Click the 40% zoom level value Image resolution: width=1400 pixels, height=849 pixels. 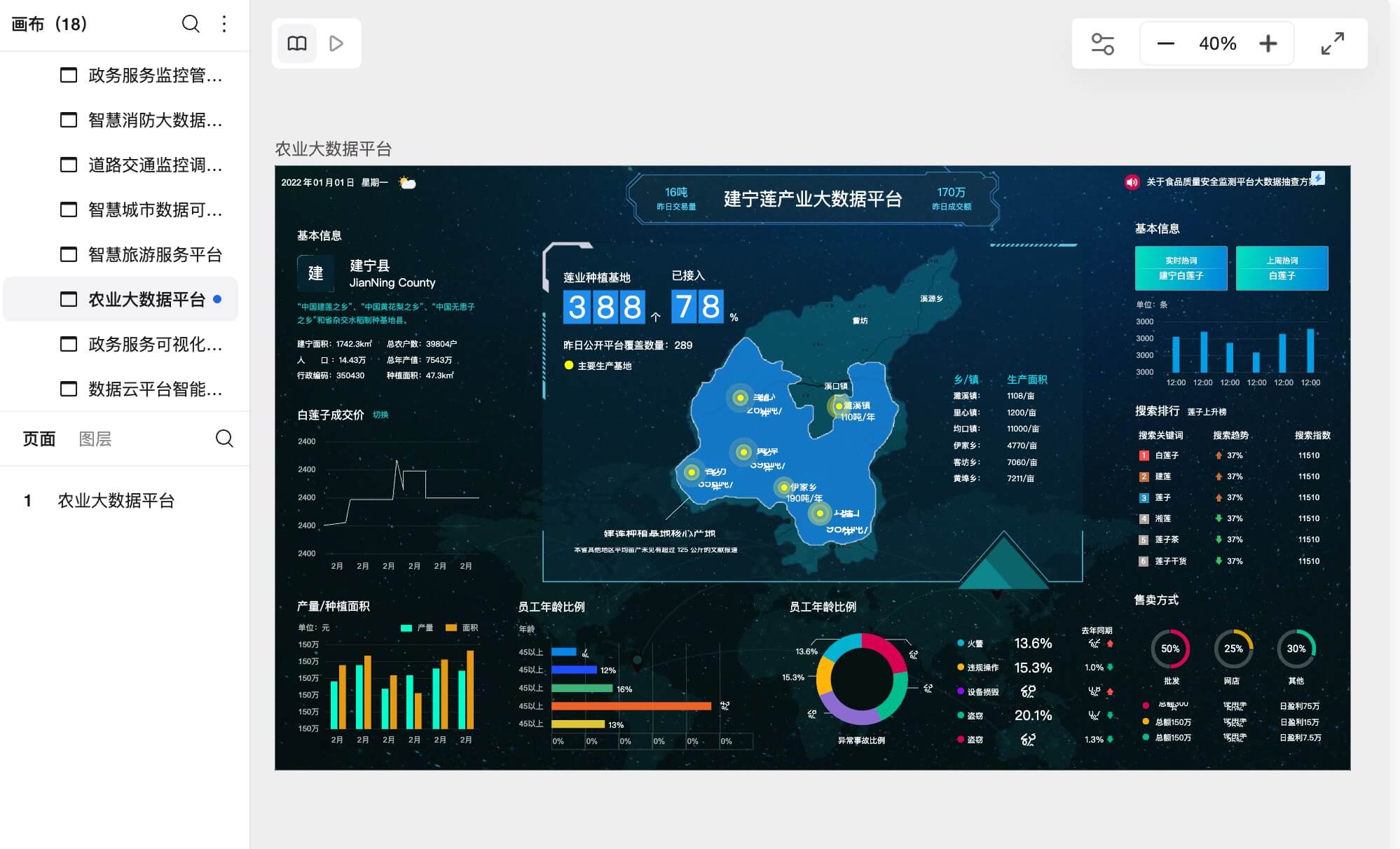(1217, 43)
